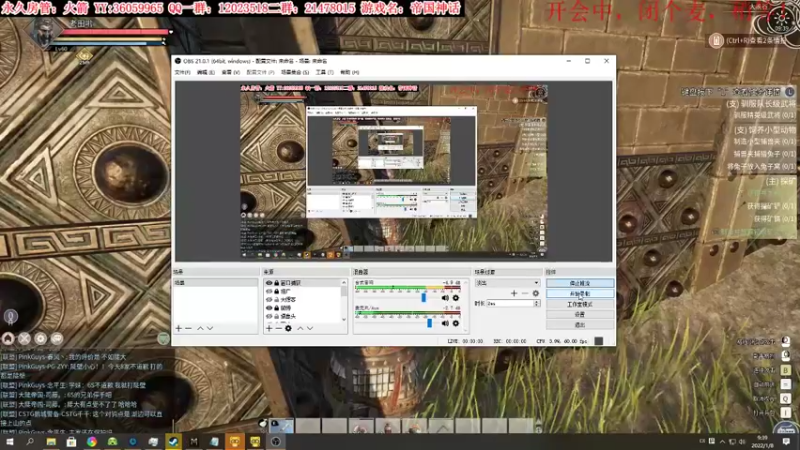Click the microphone icon in game overlay
This screenshot has width=800, height=450.
(x=10, y=317)
